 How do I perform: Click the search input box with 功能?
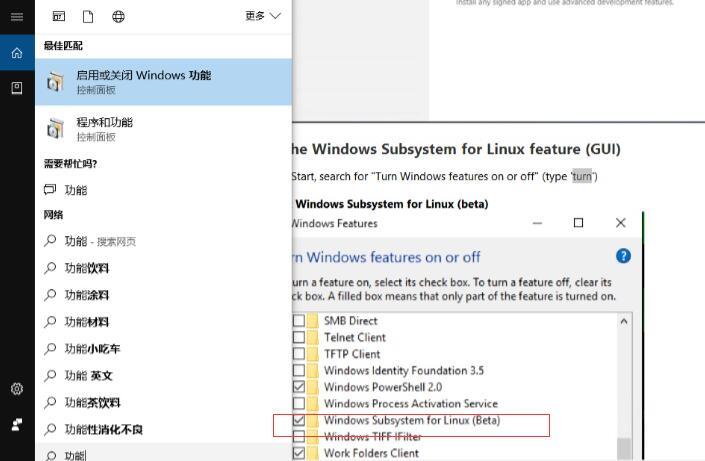point(164,453)
